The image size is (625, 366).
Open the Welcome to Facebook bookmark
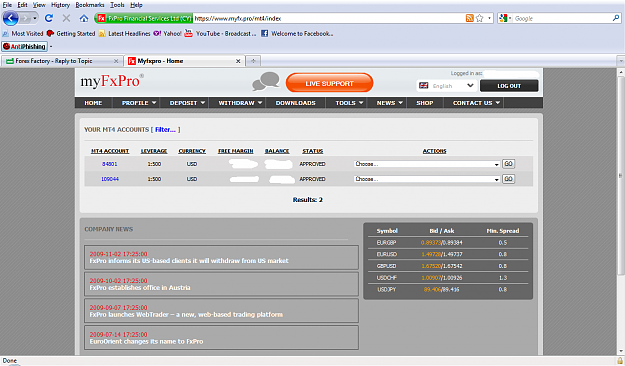[x=297, y=33]
